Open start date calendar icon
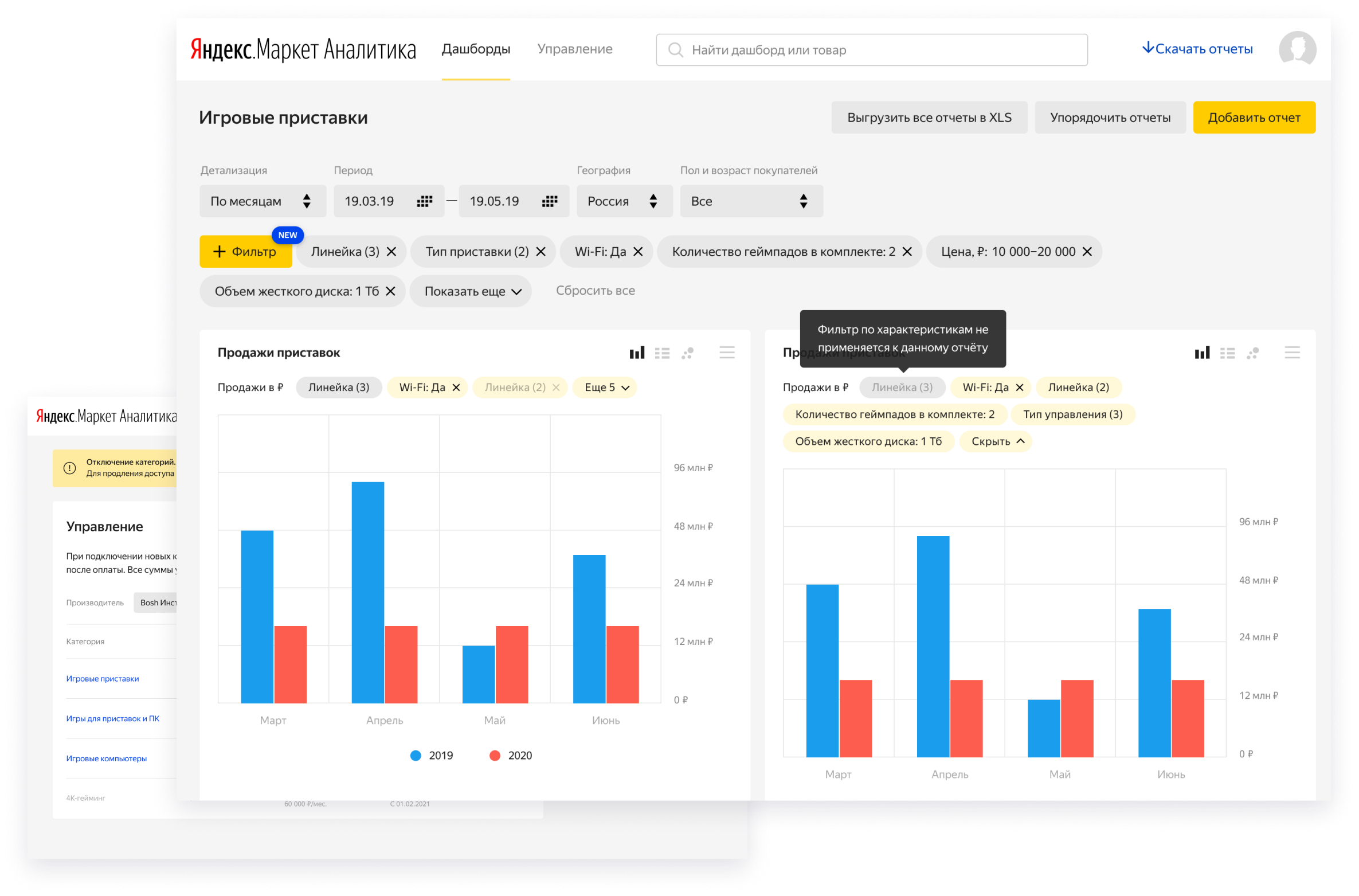This screenshot has width=1359, height=896. [424, 201]
